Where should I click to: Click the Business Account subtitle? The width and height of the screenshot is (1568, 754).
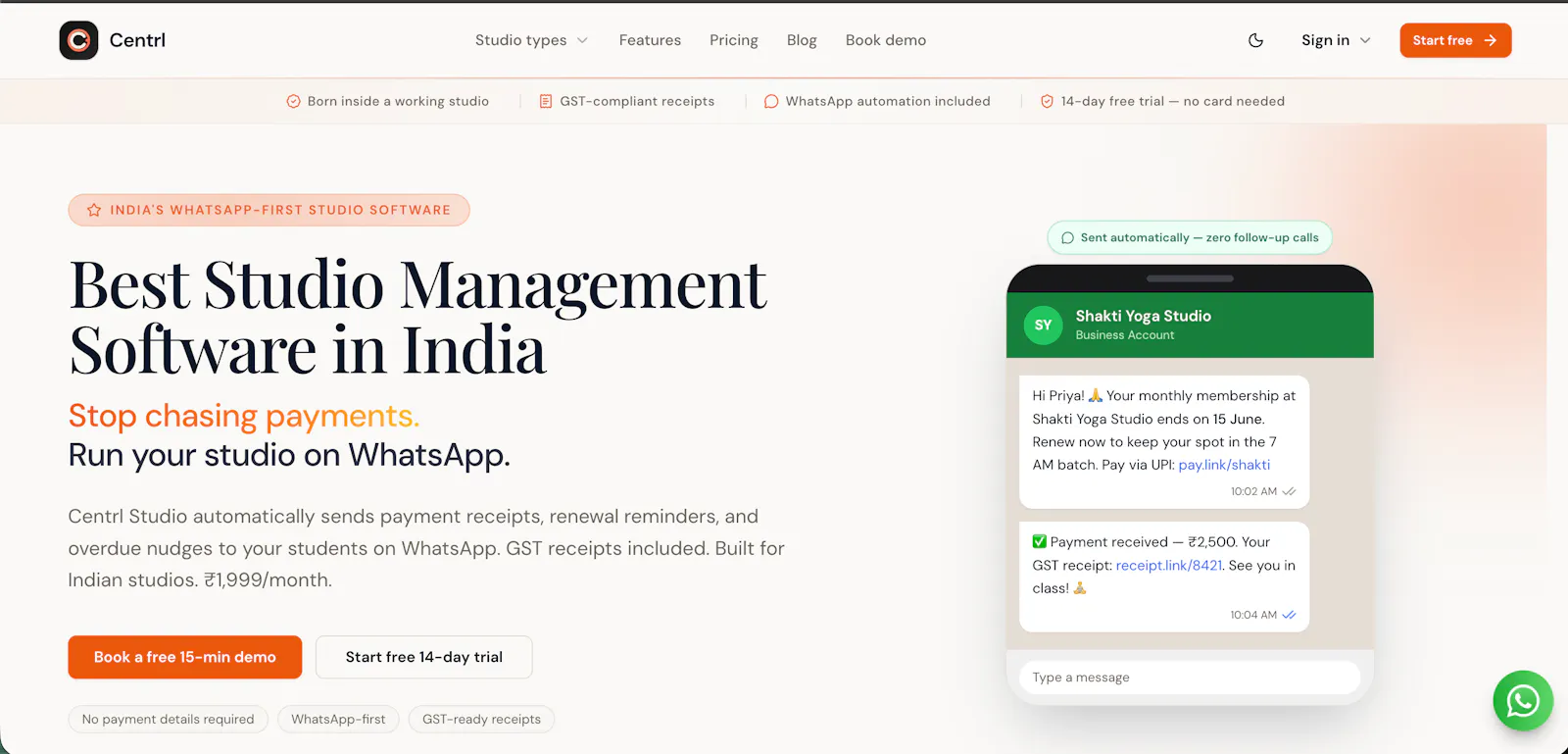(x=1125, y=335)
